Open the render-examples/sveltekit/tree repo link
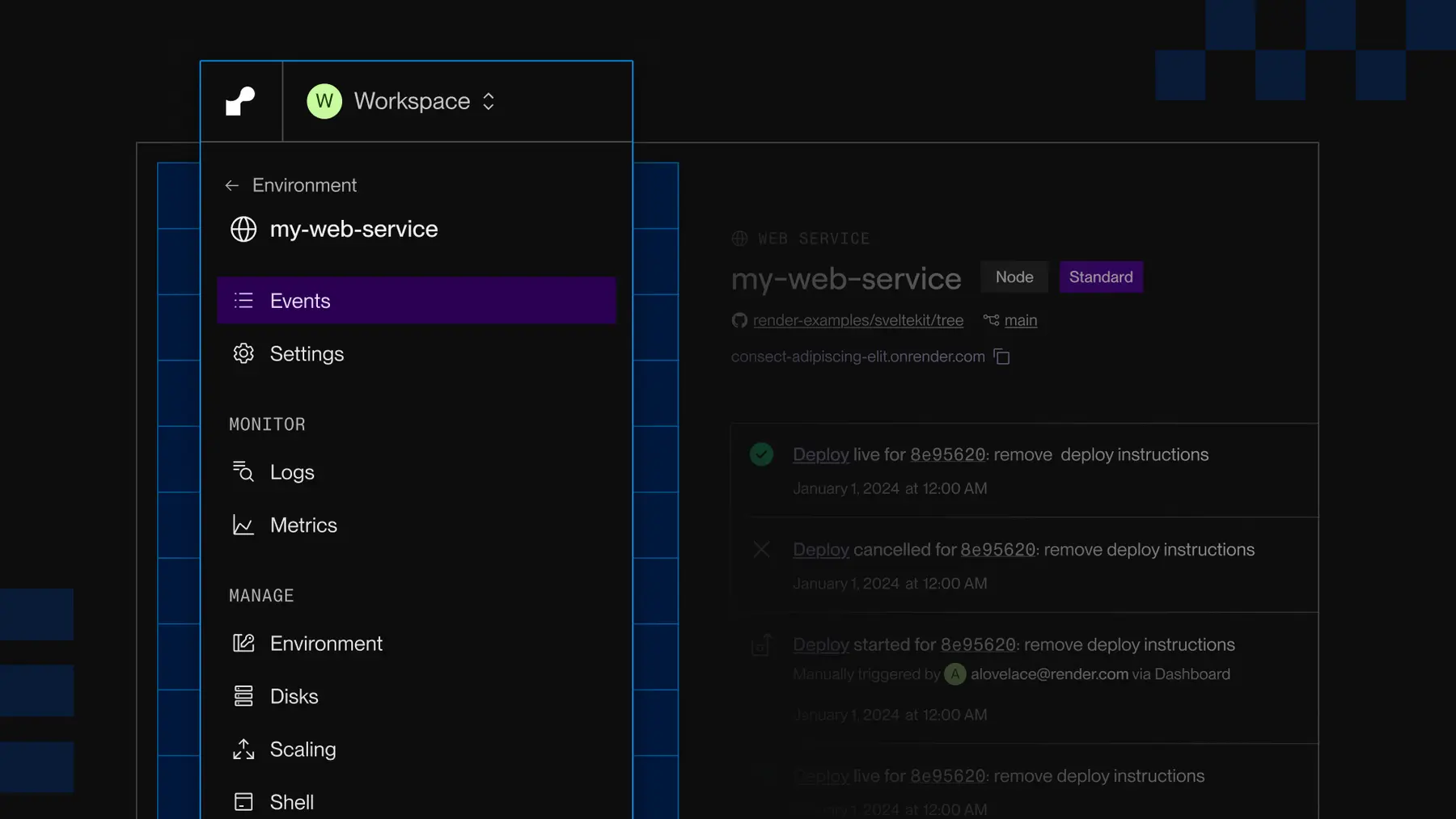The image size is (1456, 819). coord(857,320)
